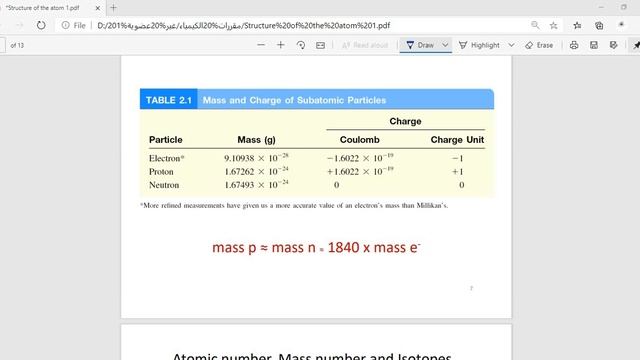Open the profile icon in the browser toolbar
The height and width of the screenshot is (360, 640).
[x=621, y=25]
